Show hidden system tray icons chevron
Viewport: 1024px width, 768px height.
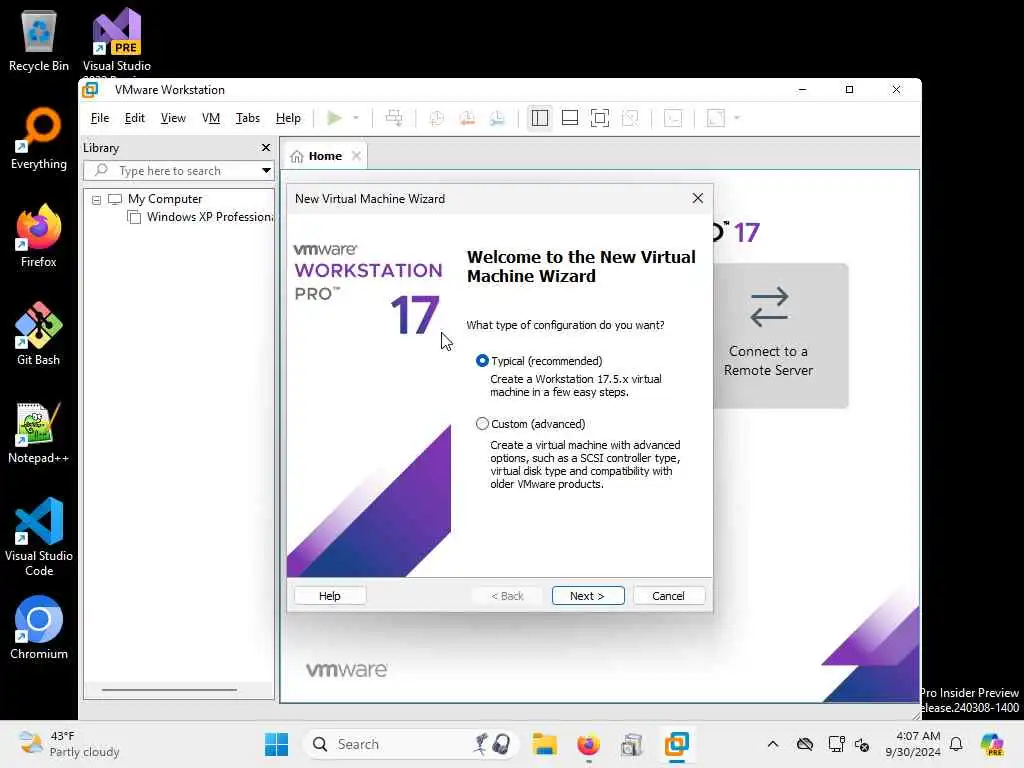point(773,744)
